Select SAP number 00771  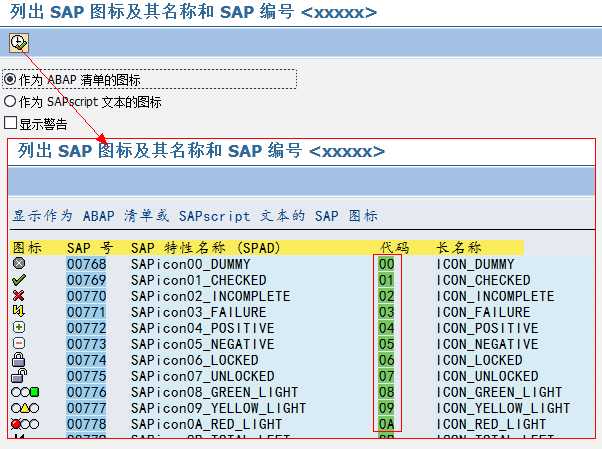pyautogui.click(x=86, y=312)
